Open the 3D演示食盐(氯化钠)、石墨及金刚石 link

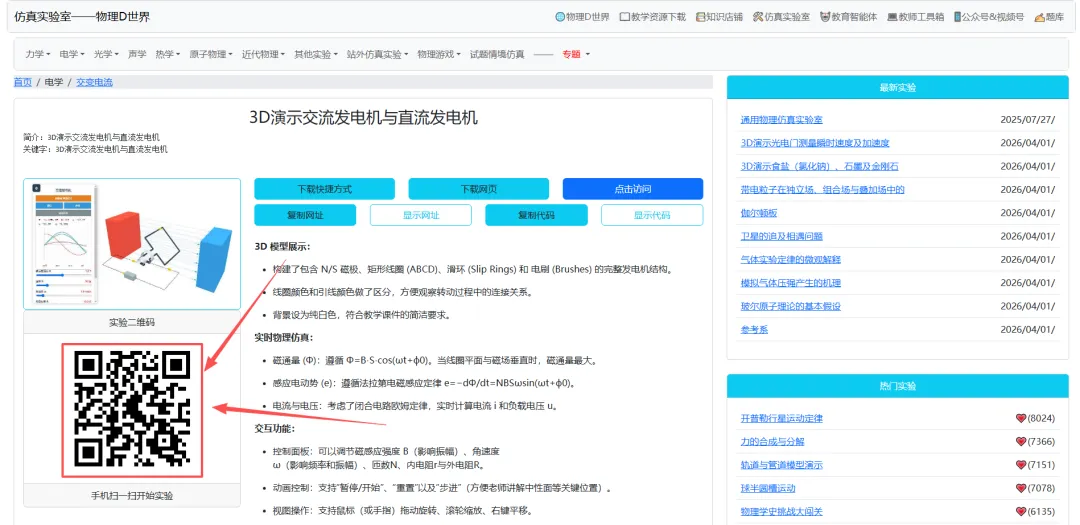[x=820, y=166]
